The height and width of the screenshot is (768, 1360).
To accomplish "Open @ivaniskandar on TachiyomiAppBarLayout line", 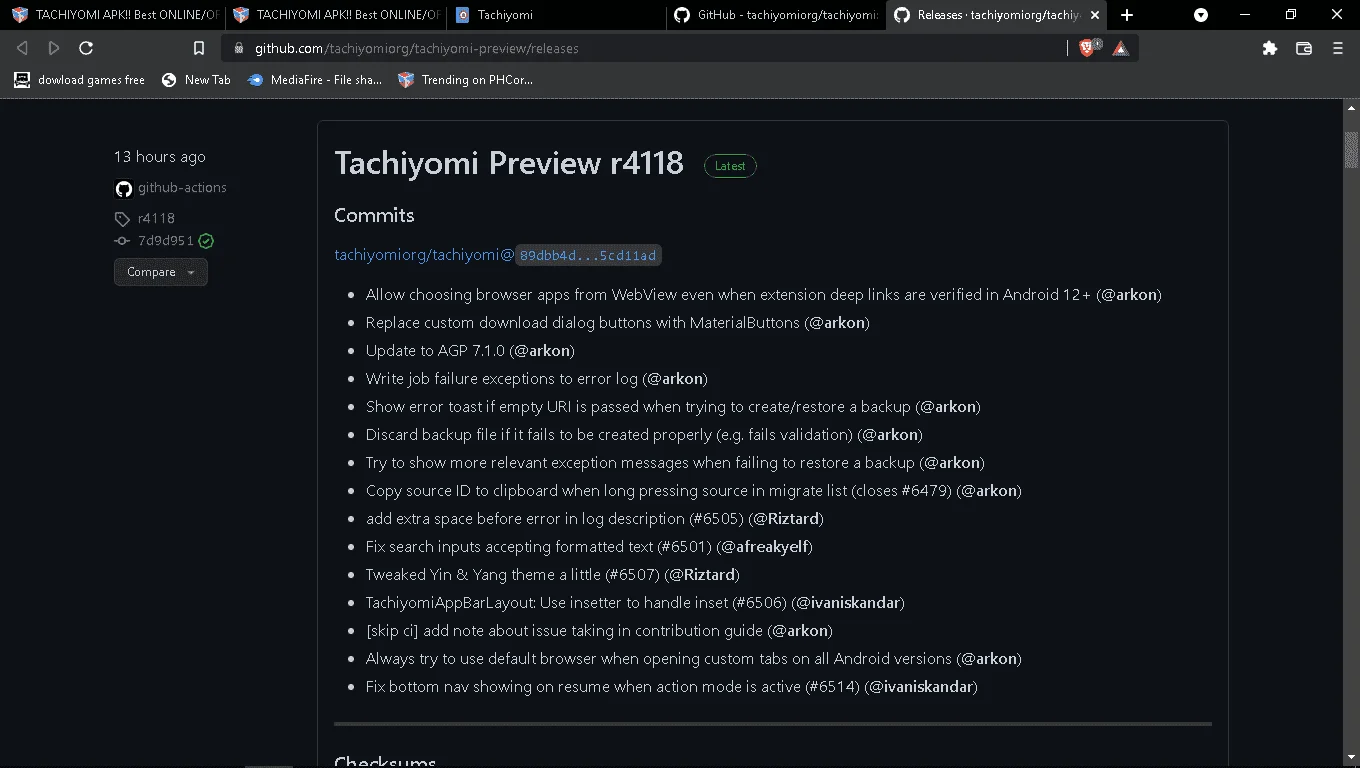I will (848, 603).
